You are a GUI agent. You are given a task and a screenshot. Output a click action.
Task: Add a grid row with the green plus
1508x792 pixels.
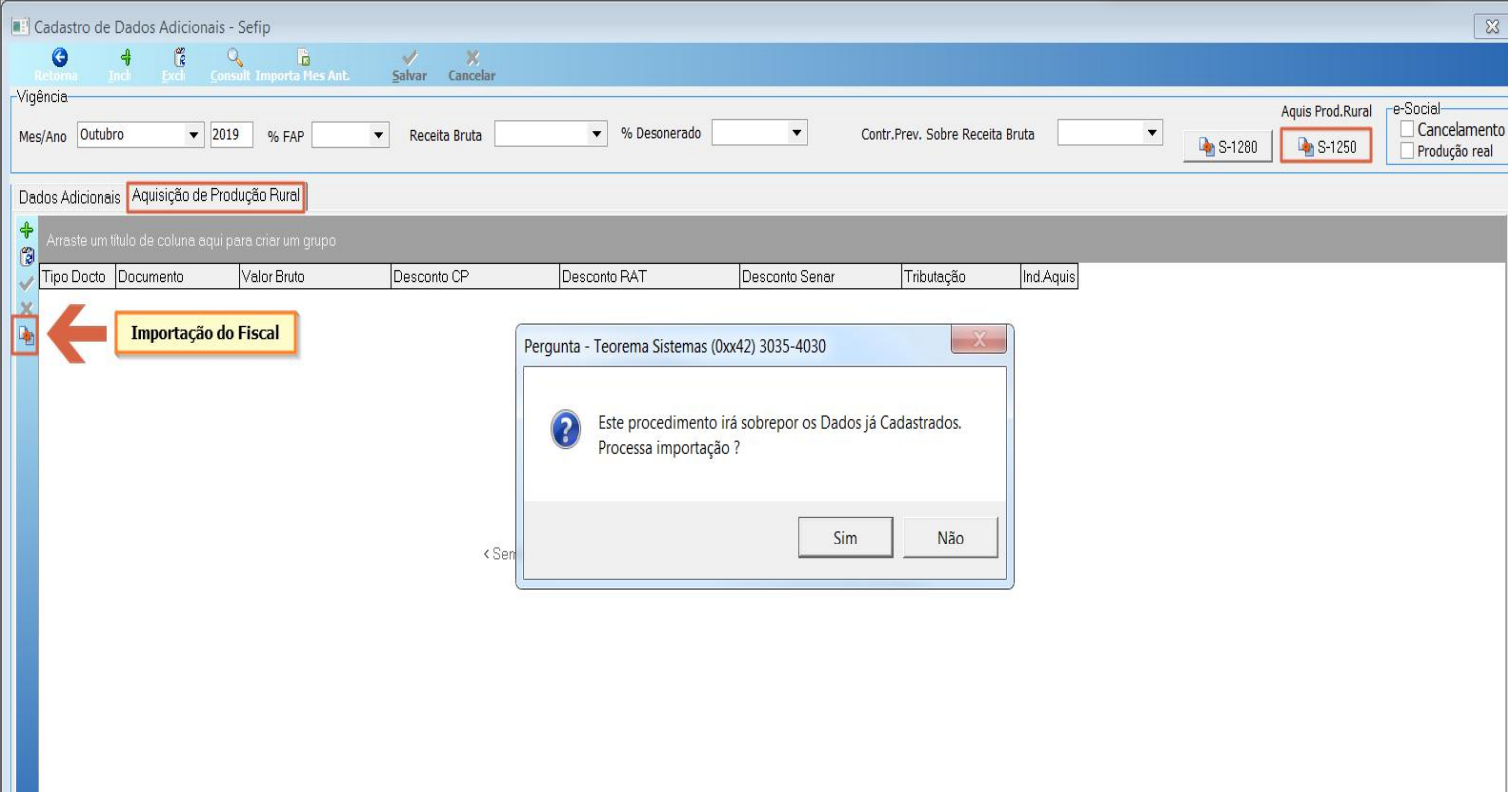click(x=27, y=230)
